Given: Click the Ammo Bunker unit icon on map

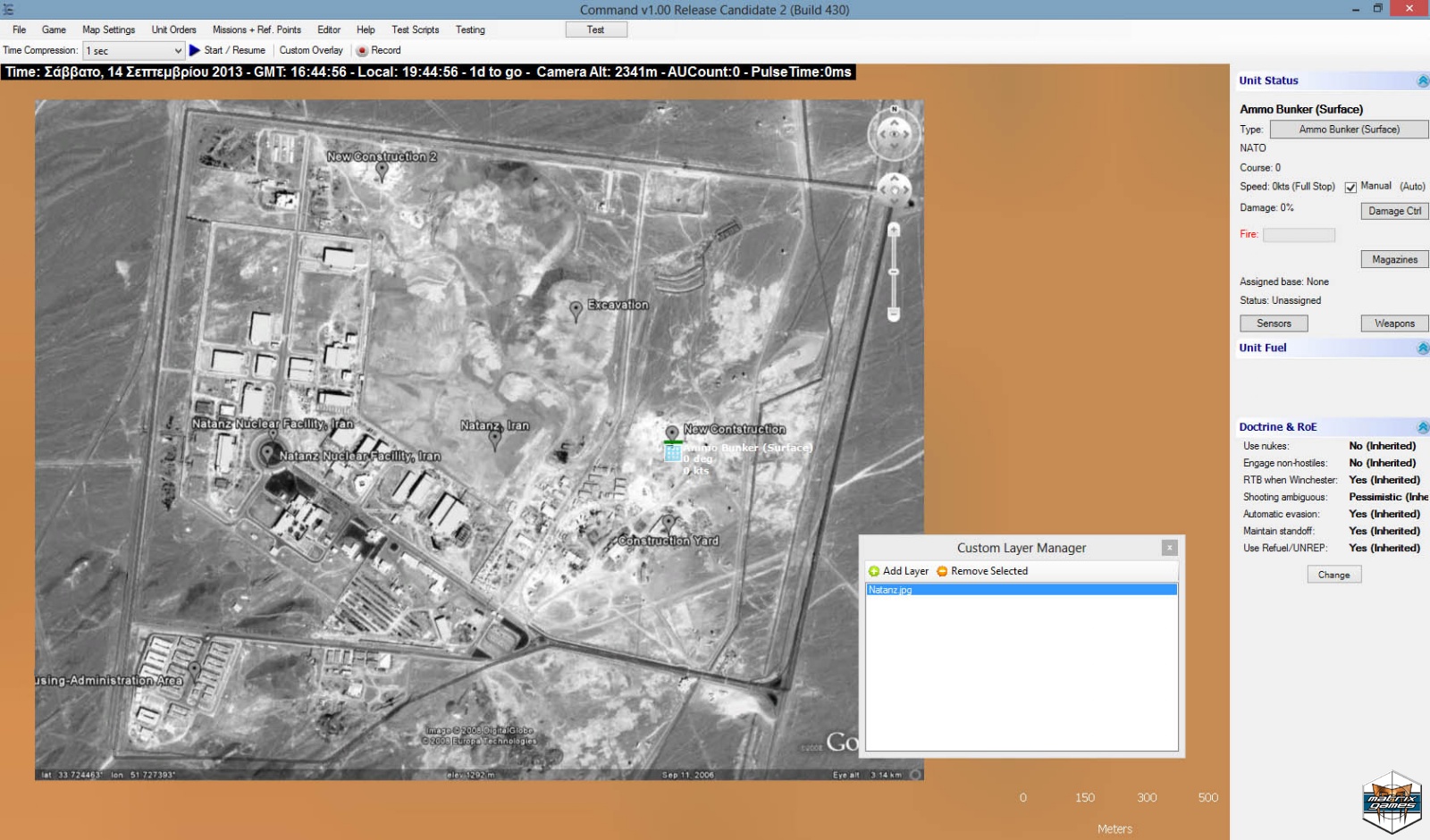Looking at the screenshot, I should coord(673,452).
